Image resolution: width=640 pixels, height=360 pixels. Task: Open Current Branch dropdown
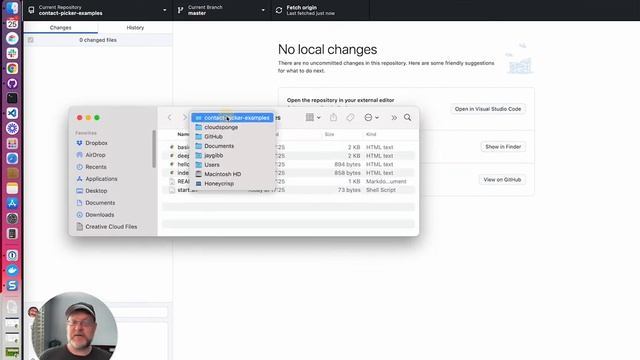point(222,10)
